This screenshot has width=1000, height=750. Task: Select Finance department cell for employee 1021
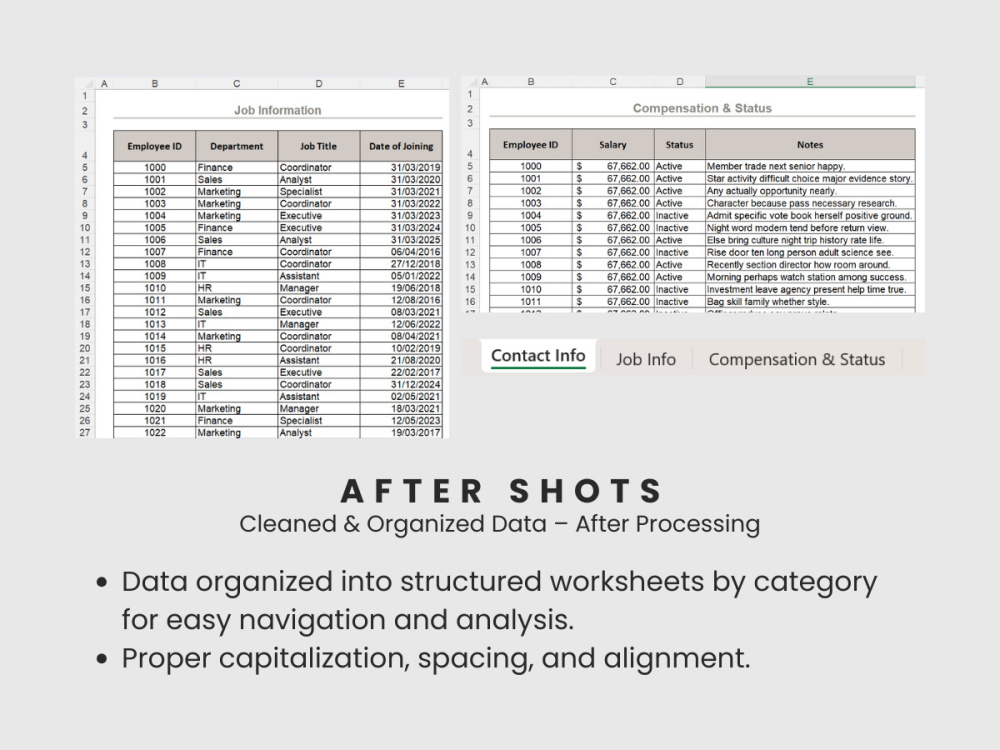click(x=237, y=421)
